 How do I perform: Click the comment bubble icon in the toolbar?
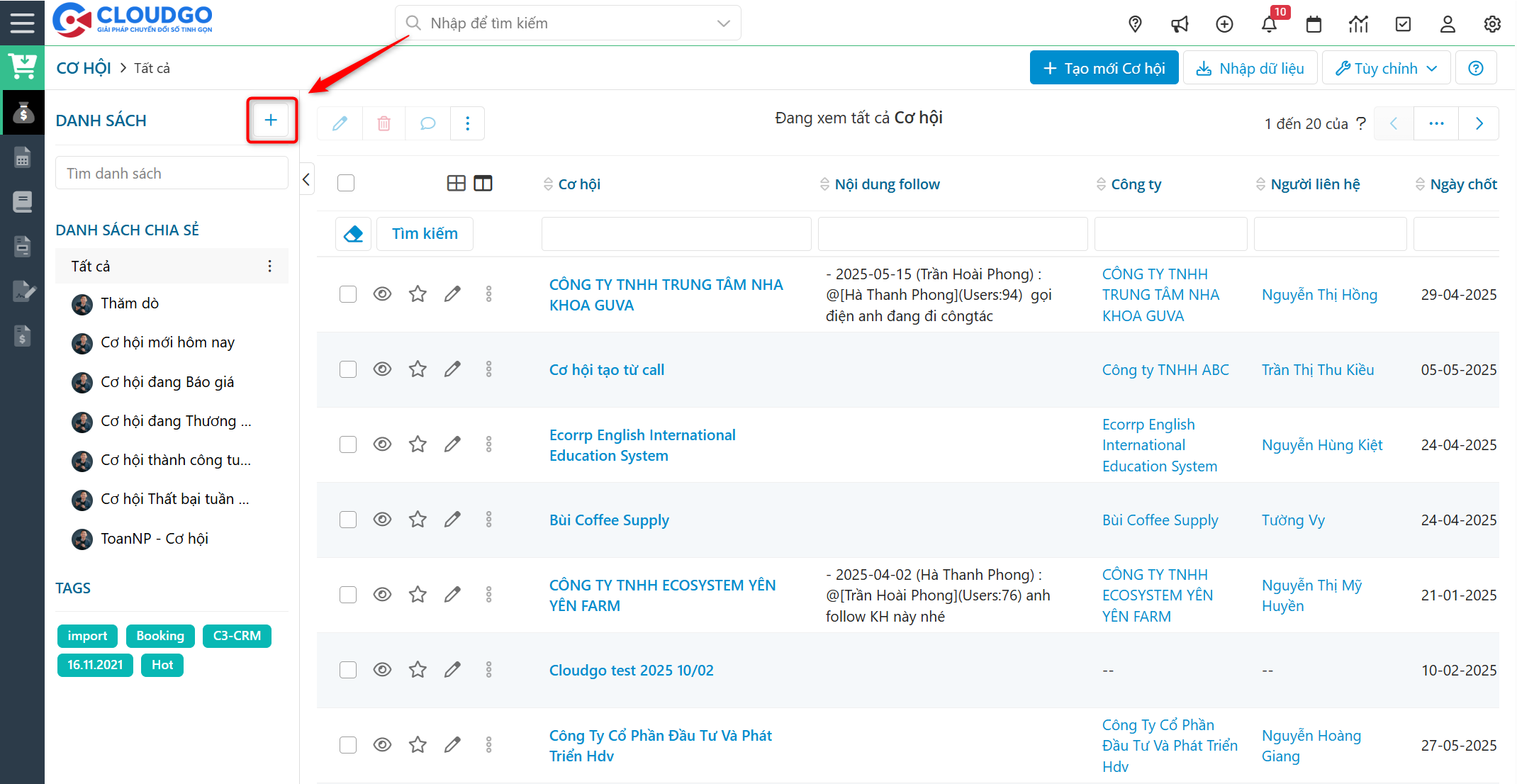[x=427, y=123]
